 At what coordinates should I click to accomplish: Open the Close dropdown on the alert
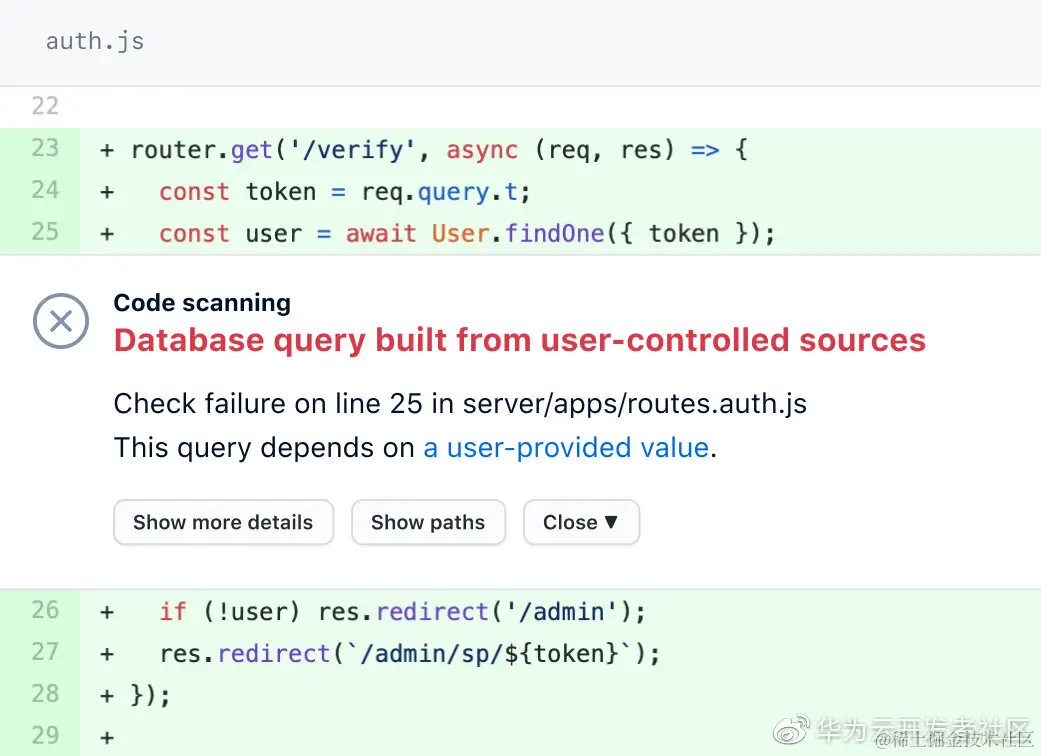tap(581, 522)
